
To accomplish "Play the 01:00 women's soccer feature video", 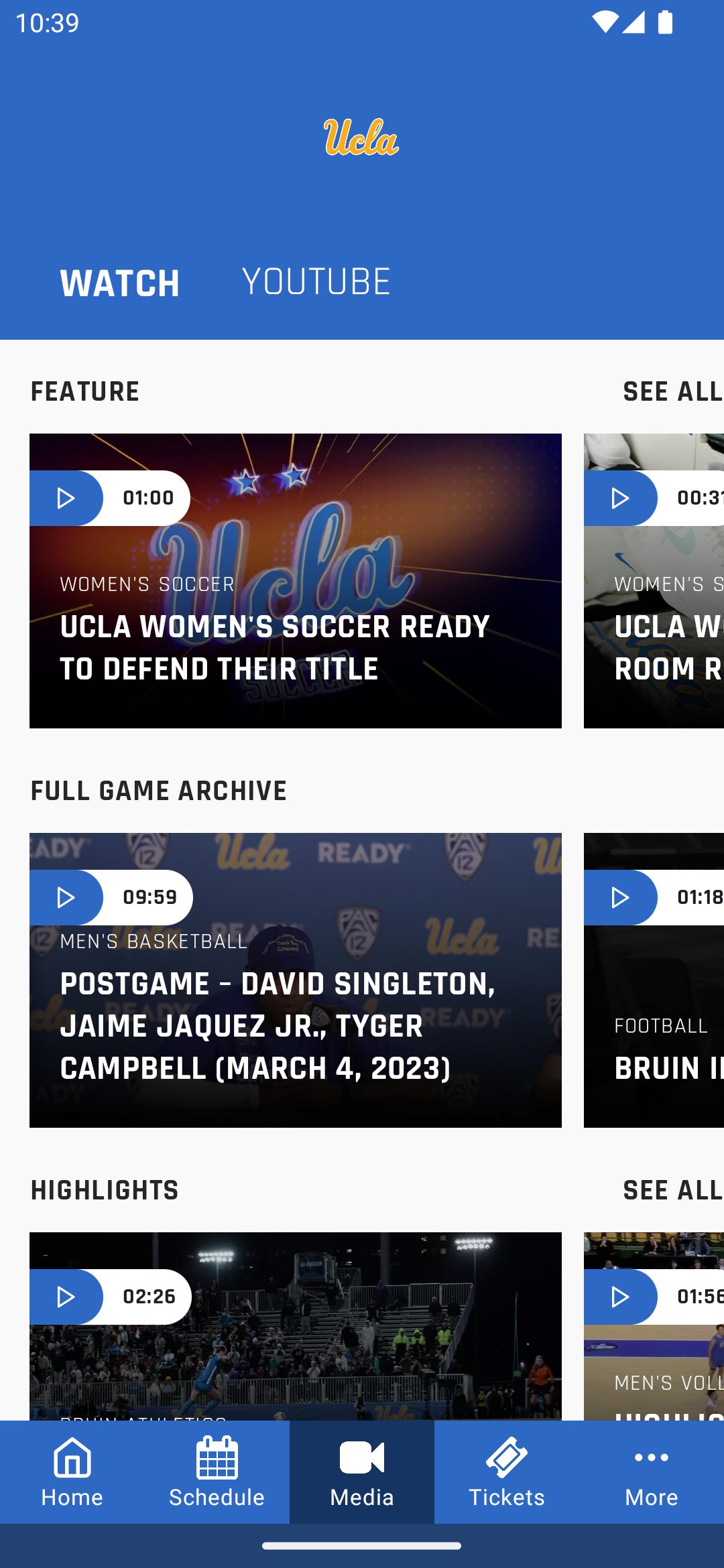I will pyautogui.click(x=66, y=498).
